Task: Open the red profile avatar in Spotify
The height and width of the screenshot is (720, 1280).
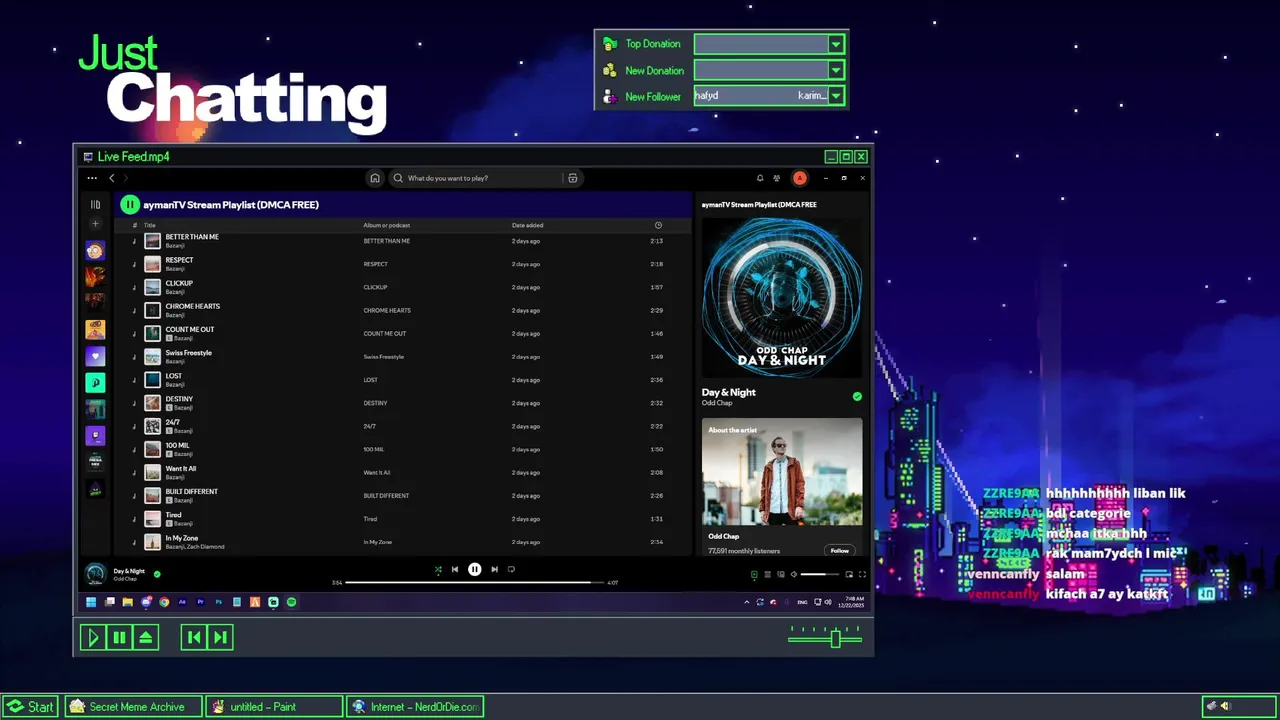Action: coord(800,178)
